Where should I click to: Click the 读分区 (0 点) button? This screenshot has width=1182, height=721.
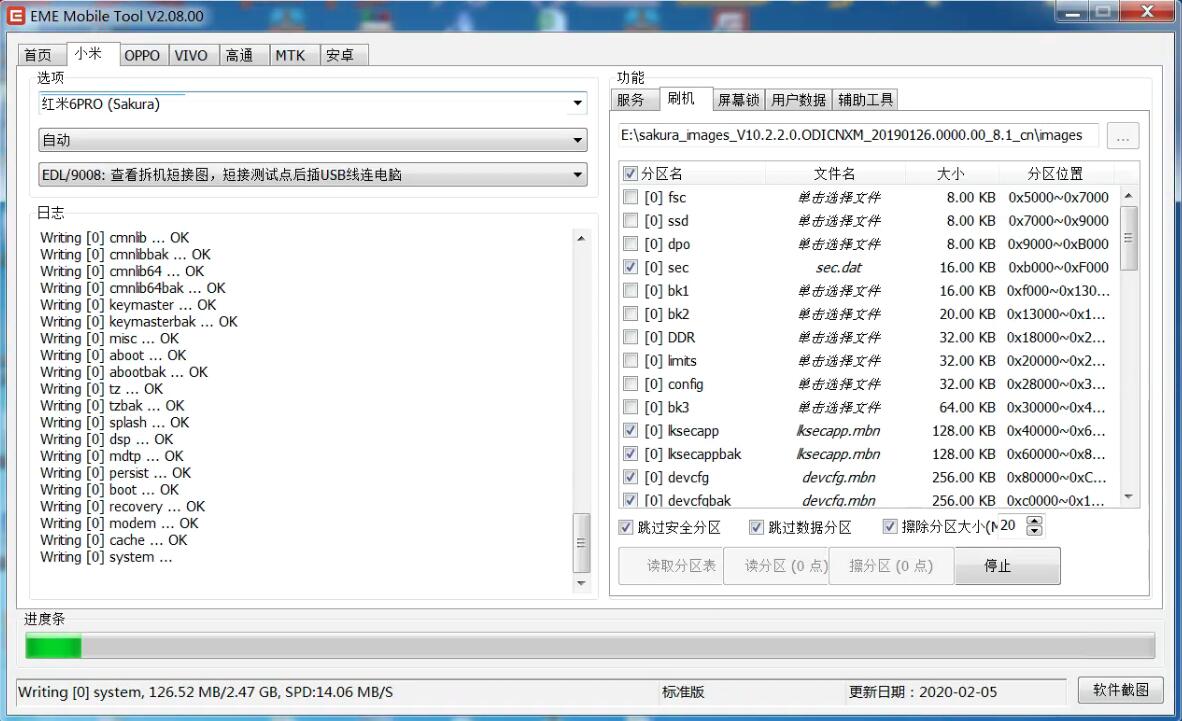pyautogui.click(x=776, y=566)
